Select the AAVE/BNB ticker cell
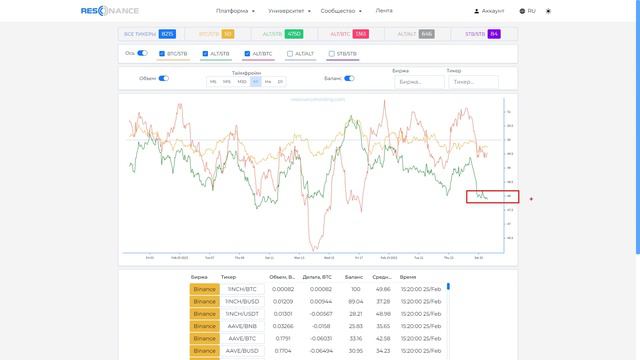This screenshot has height=360, width=640. (x=242, y=326)
